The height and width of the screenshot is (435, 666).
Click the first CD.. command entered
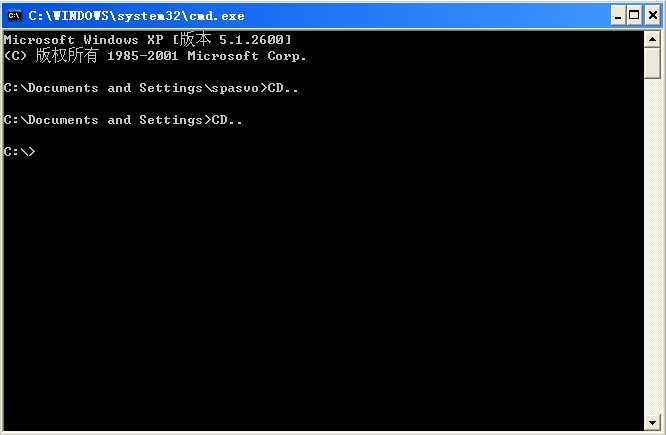pos(283,88)
